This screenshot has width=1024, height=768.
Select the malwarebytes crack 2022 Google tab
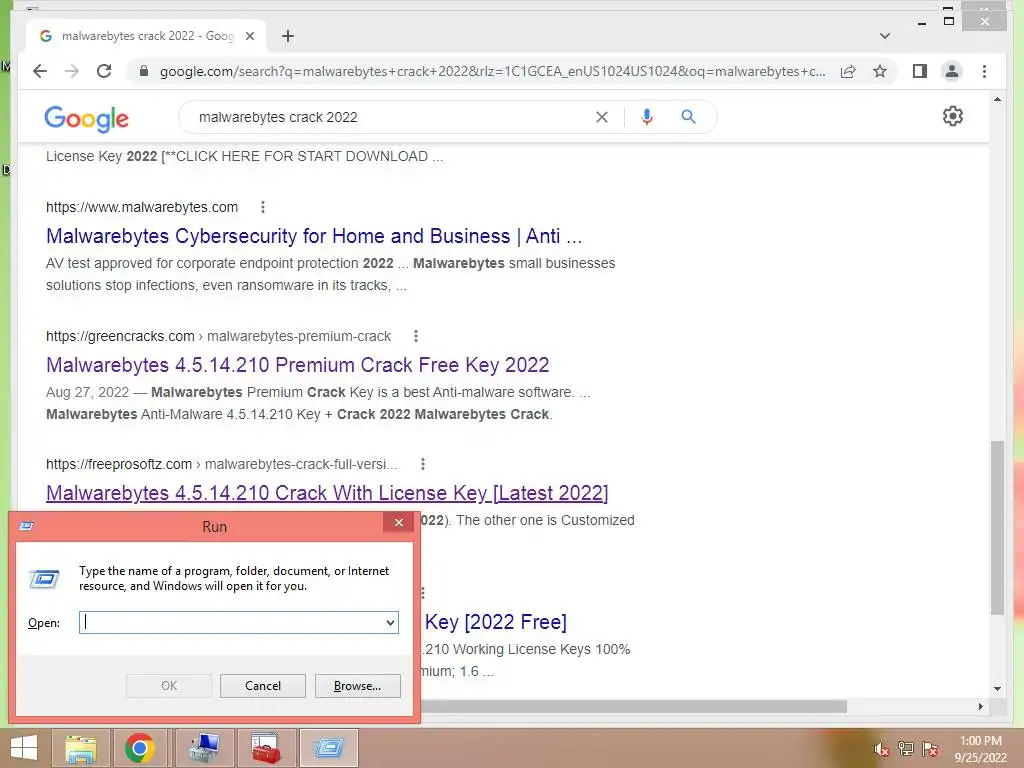[147, 36]
